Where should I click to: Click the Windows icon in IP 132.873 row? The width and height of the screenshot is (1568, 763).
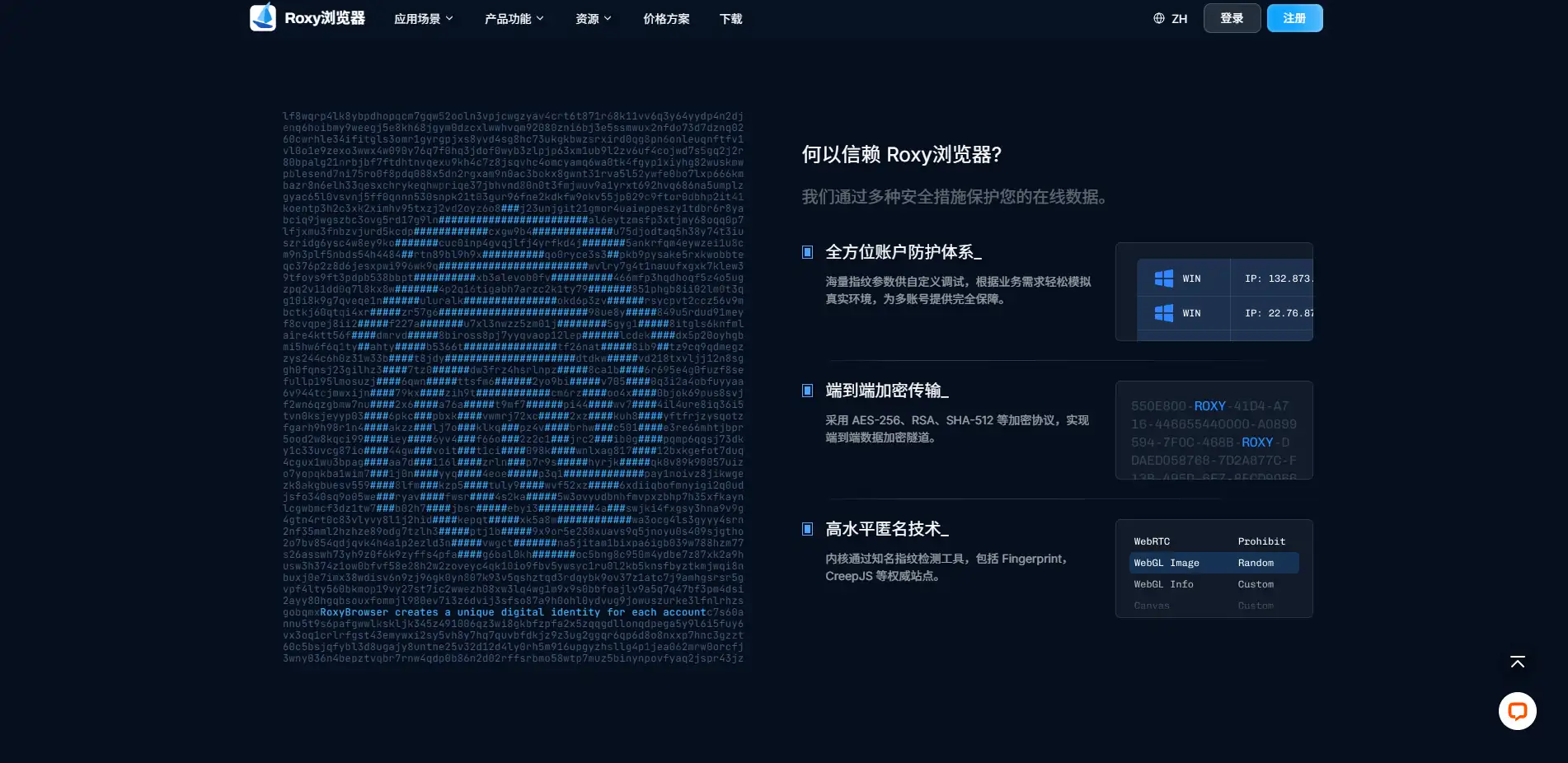(x=1164, y=279)
